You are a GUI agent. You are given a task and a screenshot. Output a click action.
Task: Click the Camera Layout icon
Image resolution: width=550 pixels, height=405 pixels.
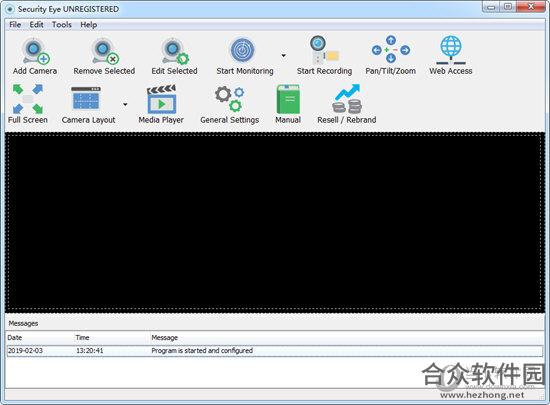tap(86, 99)
